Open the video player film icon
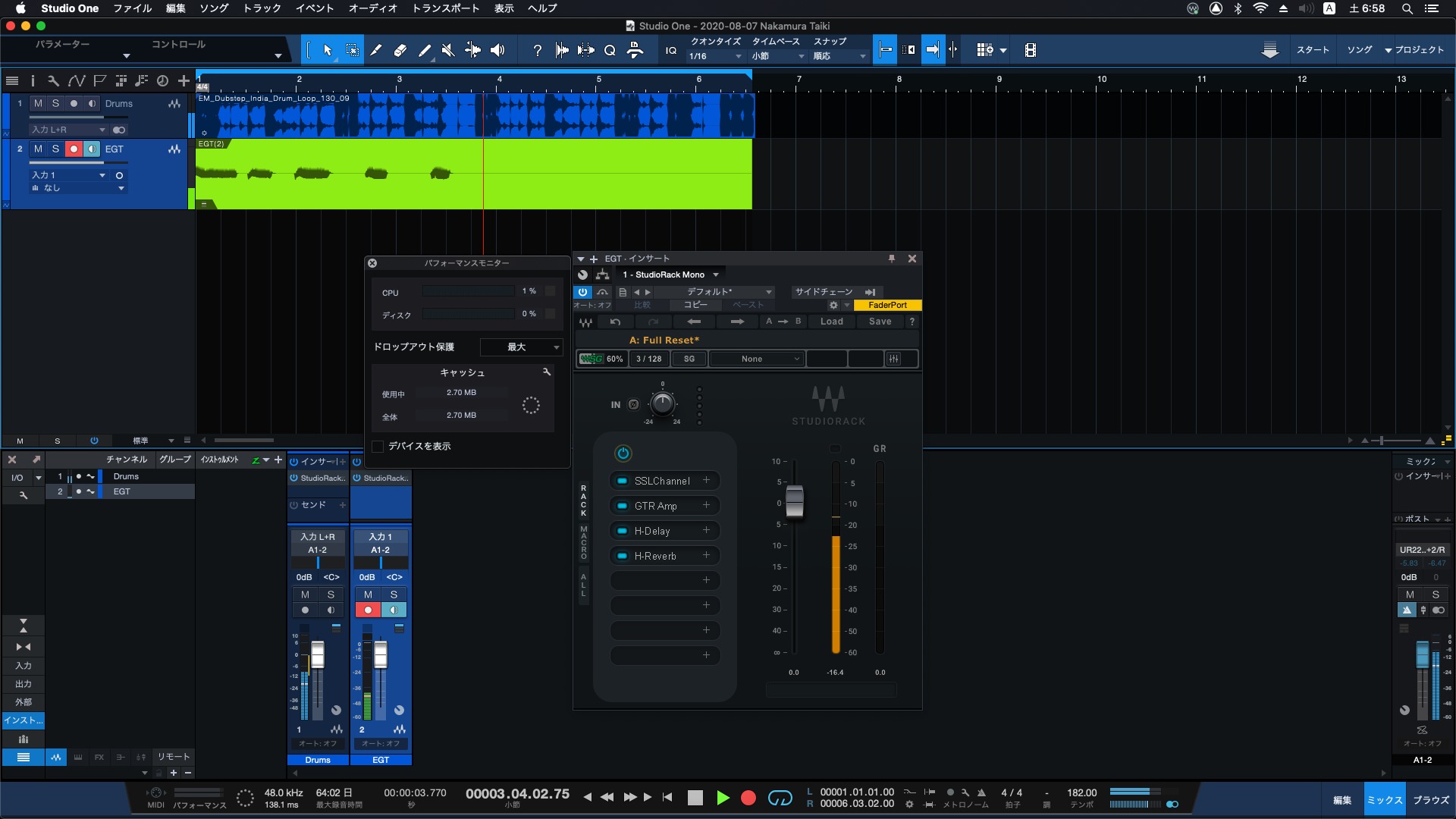Viewport: 1456px width, 819px height. click(x=1030, y=50)
